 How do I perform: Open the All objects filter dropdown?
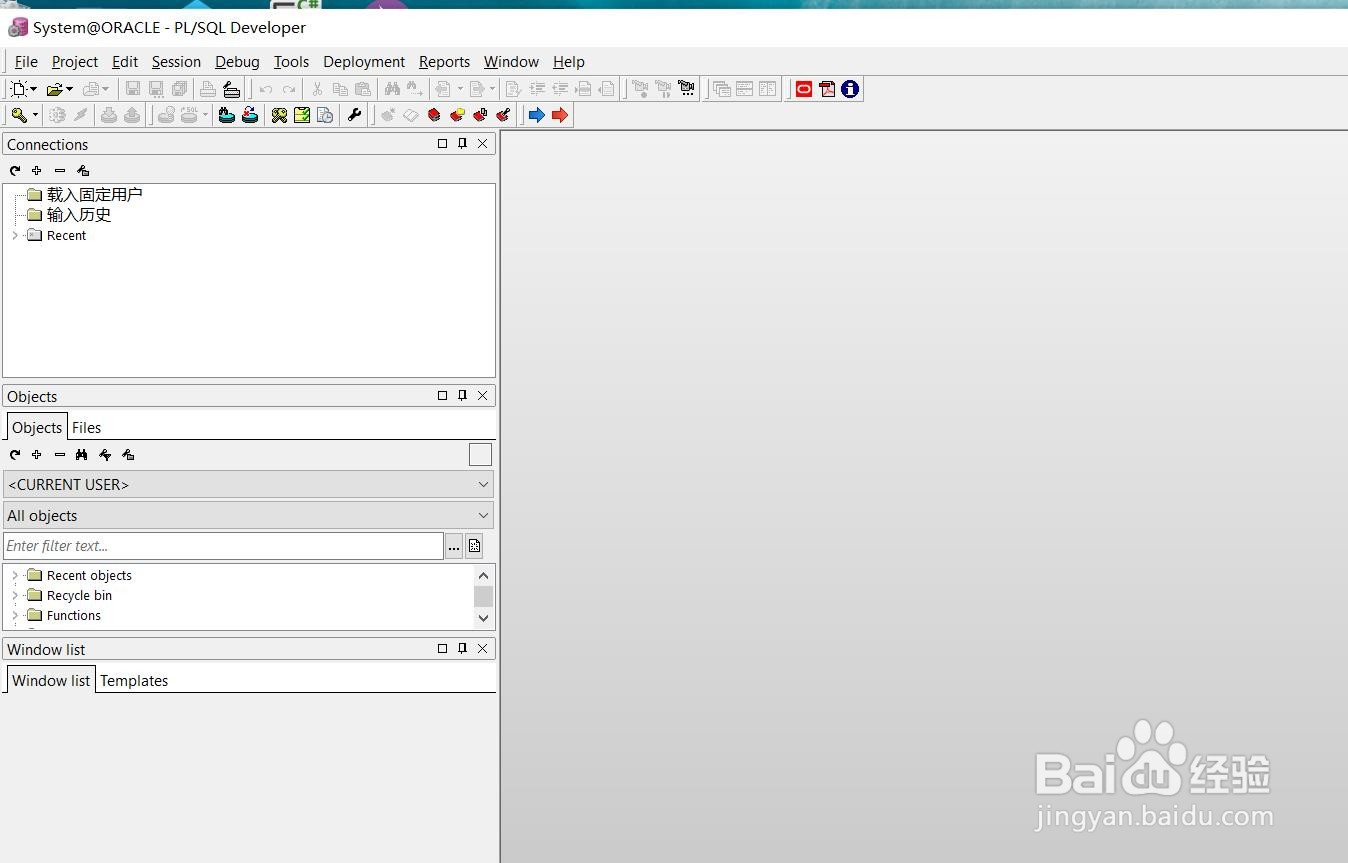(x=248, y=516)
